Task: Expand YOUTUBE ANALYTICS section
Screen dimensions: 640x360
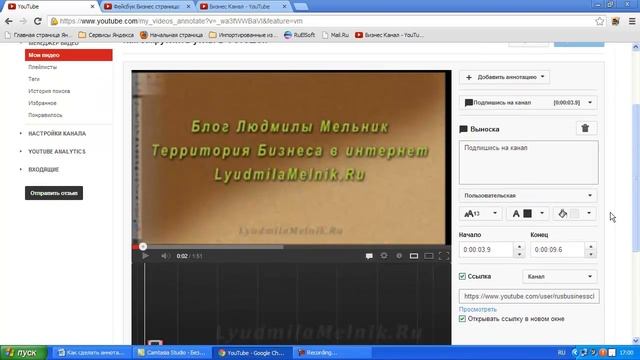Action: click(57, 151)
